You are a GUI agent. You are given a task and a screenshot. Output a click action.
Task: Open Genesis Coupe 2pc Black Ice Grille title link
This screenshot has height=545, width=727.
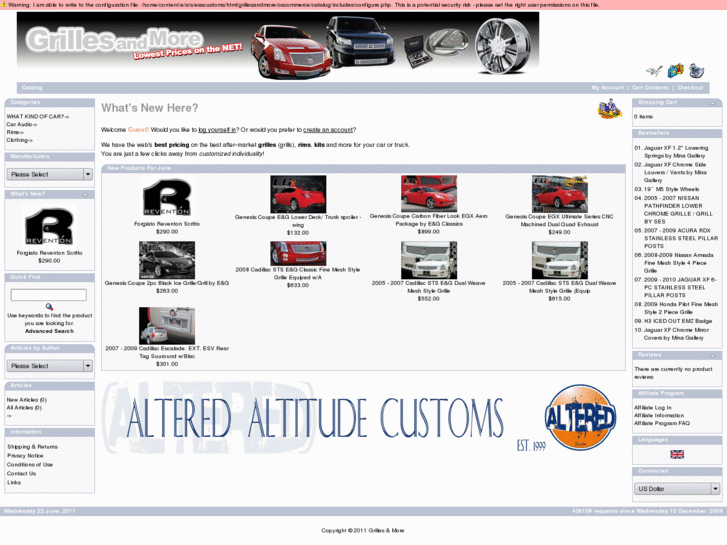pos(167,283)
